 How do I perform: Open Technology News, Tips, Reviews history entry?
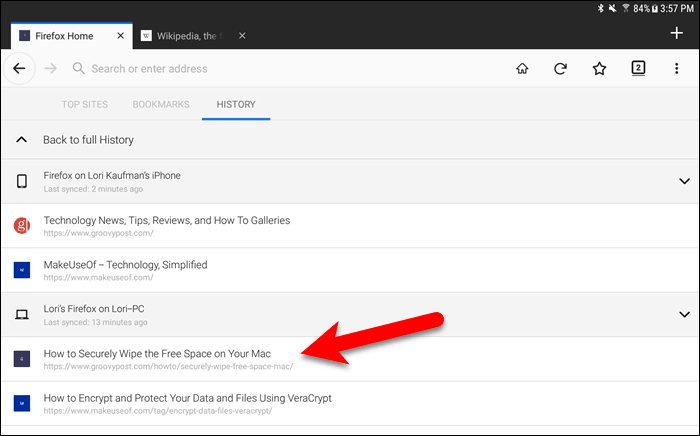point(350,226)
